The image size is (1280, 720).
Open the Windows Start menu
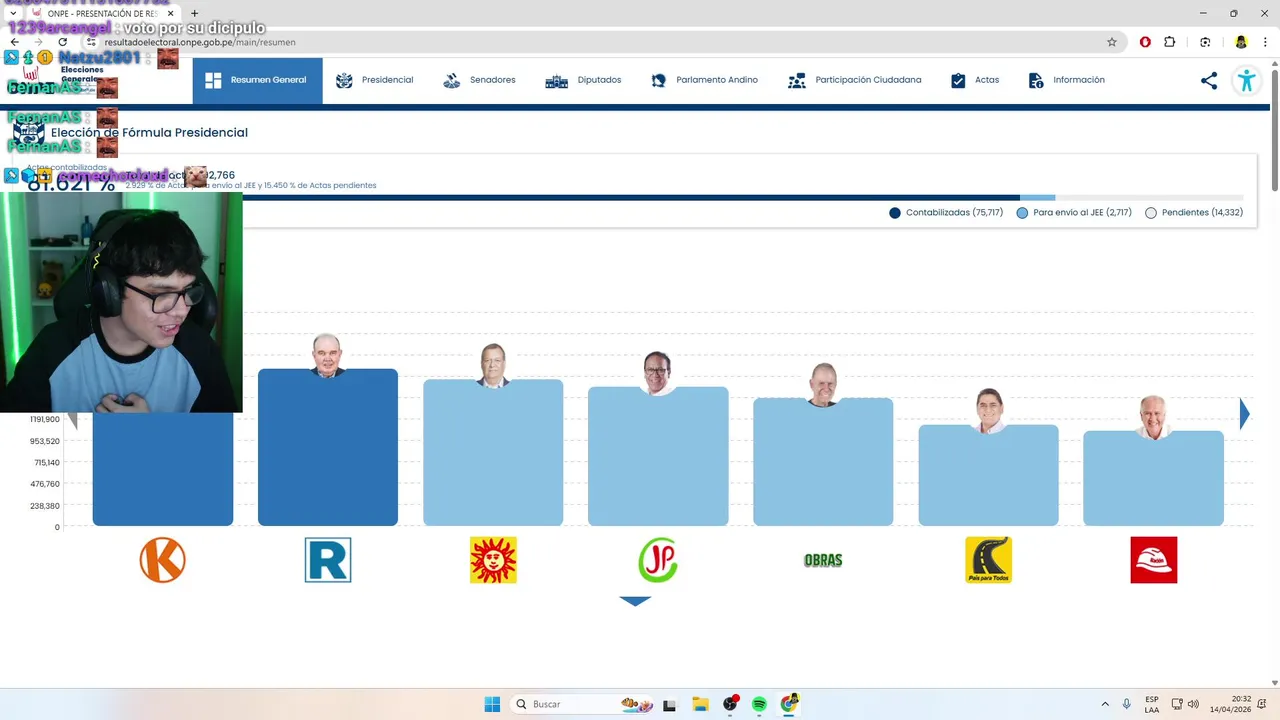[492, 704]
